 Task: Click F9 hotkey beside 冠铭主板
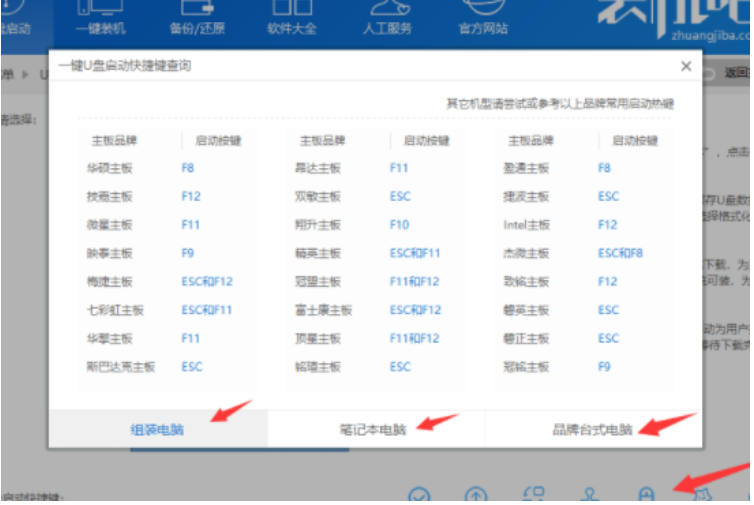click(x=604, y=367)
